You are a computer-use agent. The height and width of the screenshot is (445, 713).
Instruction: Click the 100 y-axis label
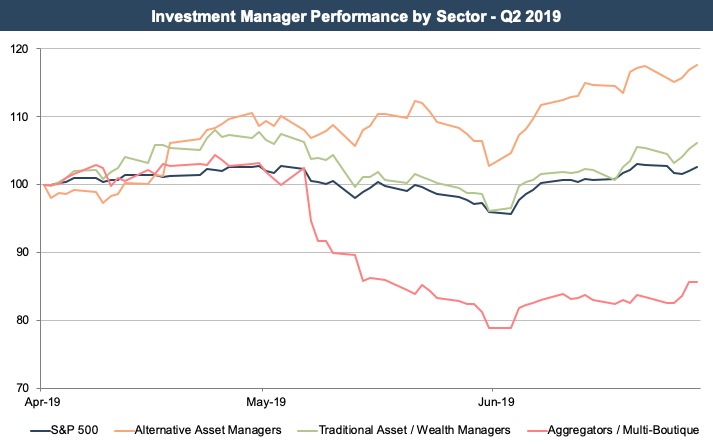[x=17, y=185]
